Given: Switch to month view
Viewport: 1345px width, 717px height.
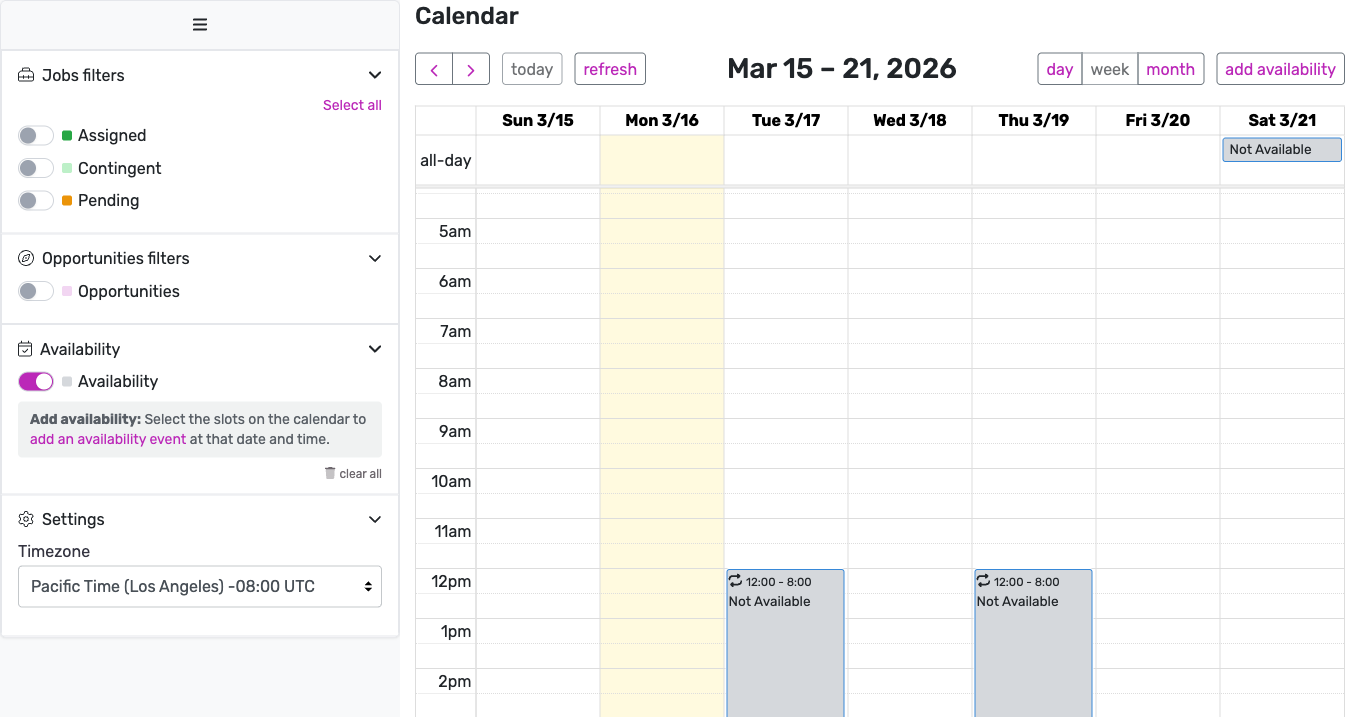Looking at the screenshot, I should coord(1170,69).
